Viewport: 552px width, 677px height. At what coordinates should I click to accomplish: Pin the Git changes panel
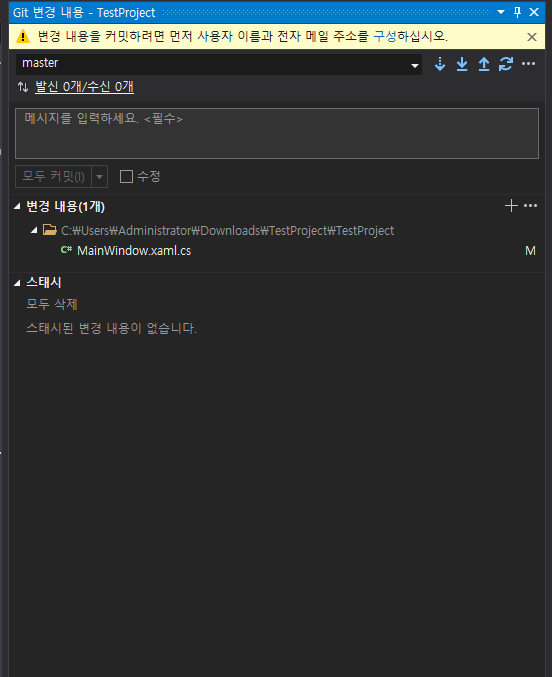(x=517, y=12)
